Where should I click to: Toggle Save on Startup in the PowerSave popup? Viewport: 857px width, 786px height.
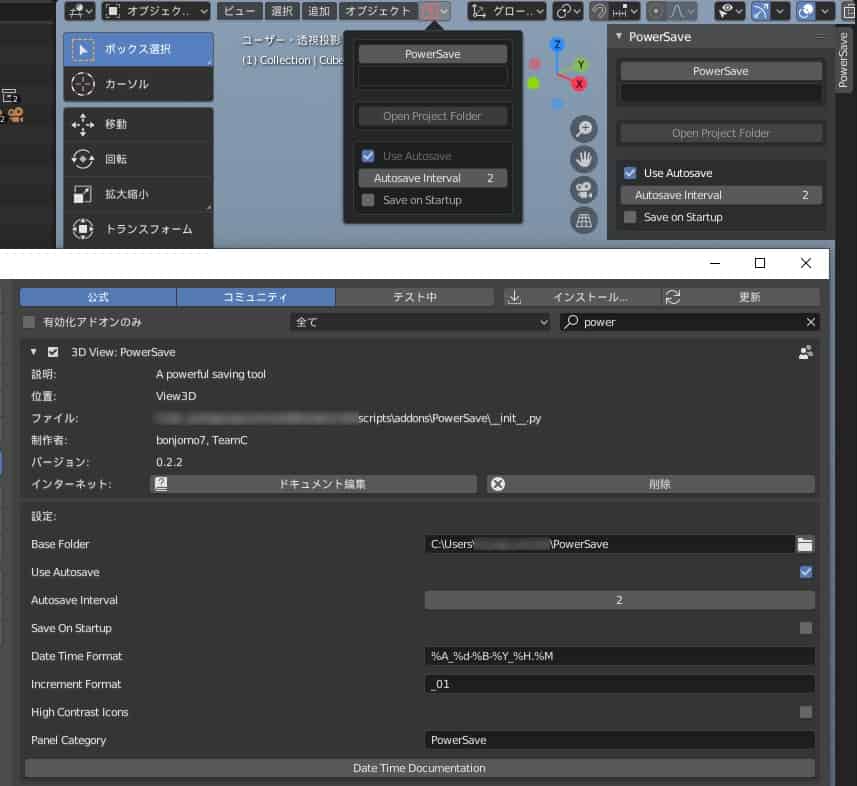(368, 201)
